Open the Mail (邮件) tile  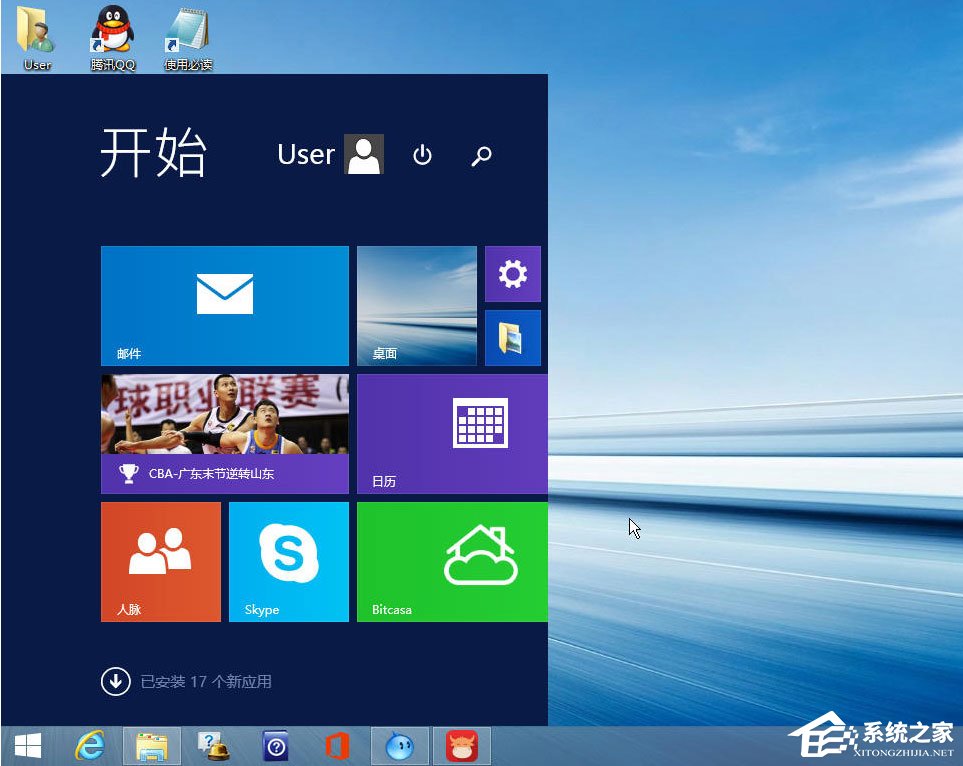(x=224, y=305)
